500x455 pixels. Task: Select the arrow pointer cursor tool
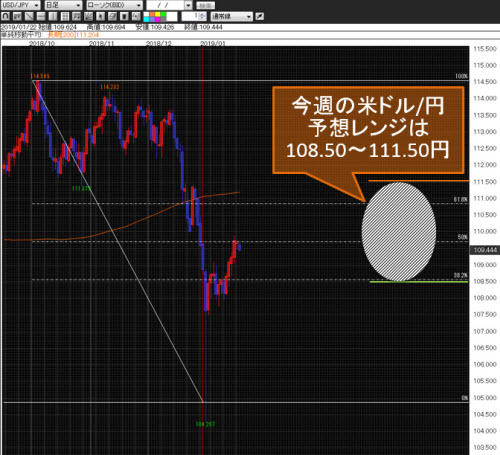(x=100, y=16)
